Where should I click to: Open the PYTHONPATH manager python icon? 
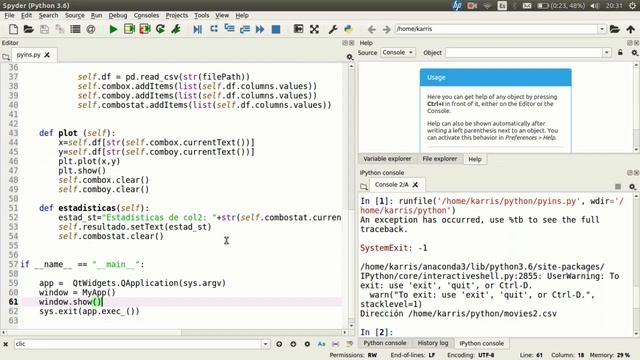point(348,29)
